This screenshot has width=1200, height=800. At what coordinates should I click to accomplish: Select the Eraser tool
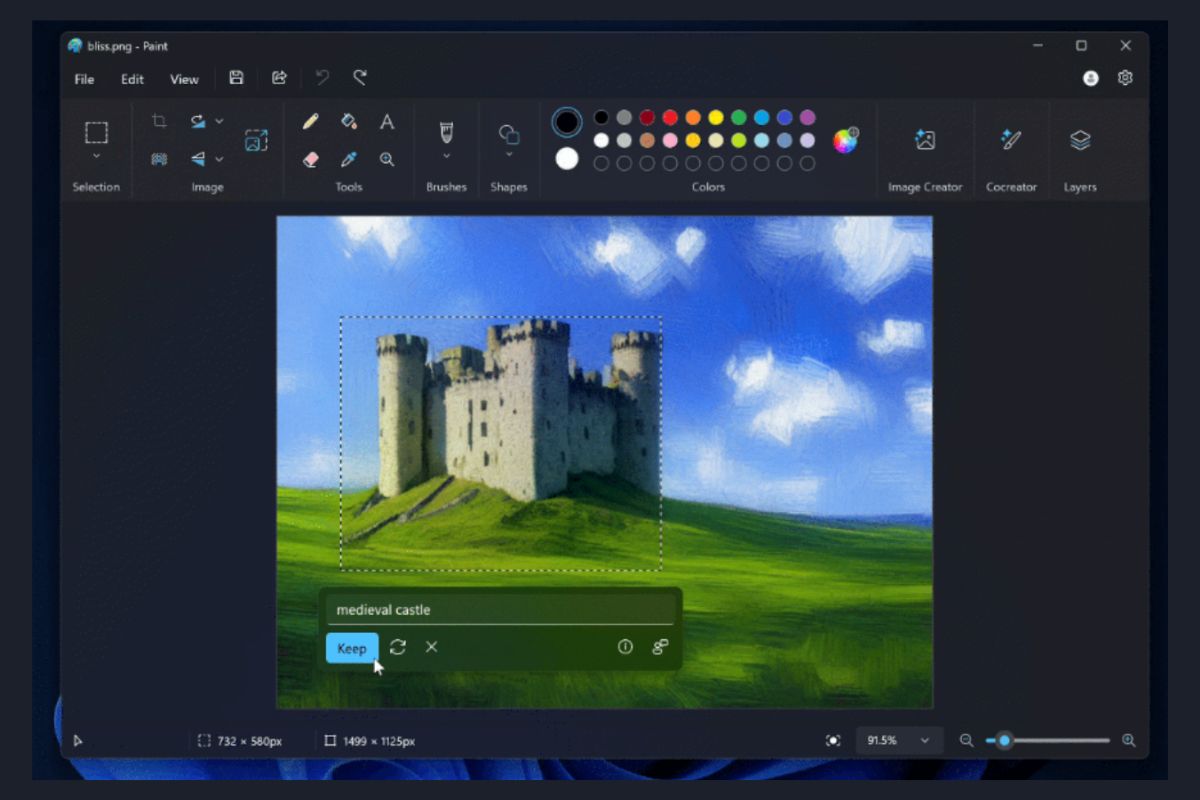point(310,159)
